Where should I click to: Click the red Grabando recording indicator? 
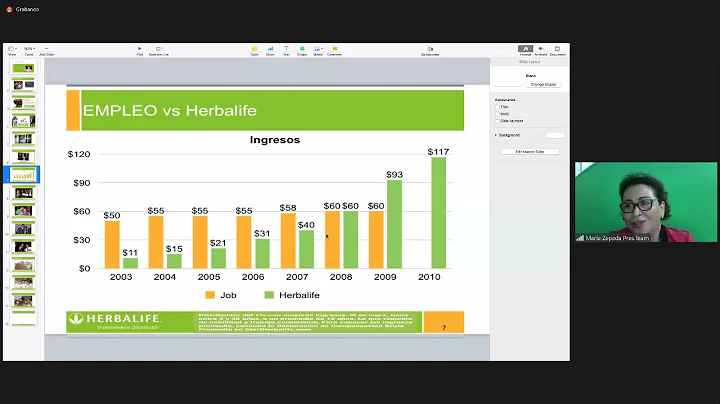click(9, 9)
